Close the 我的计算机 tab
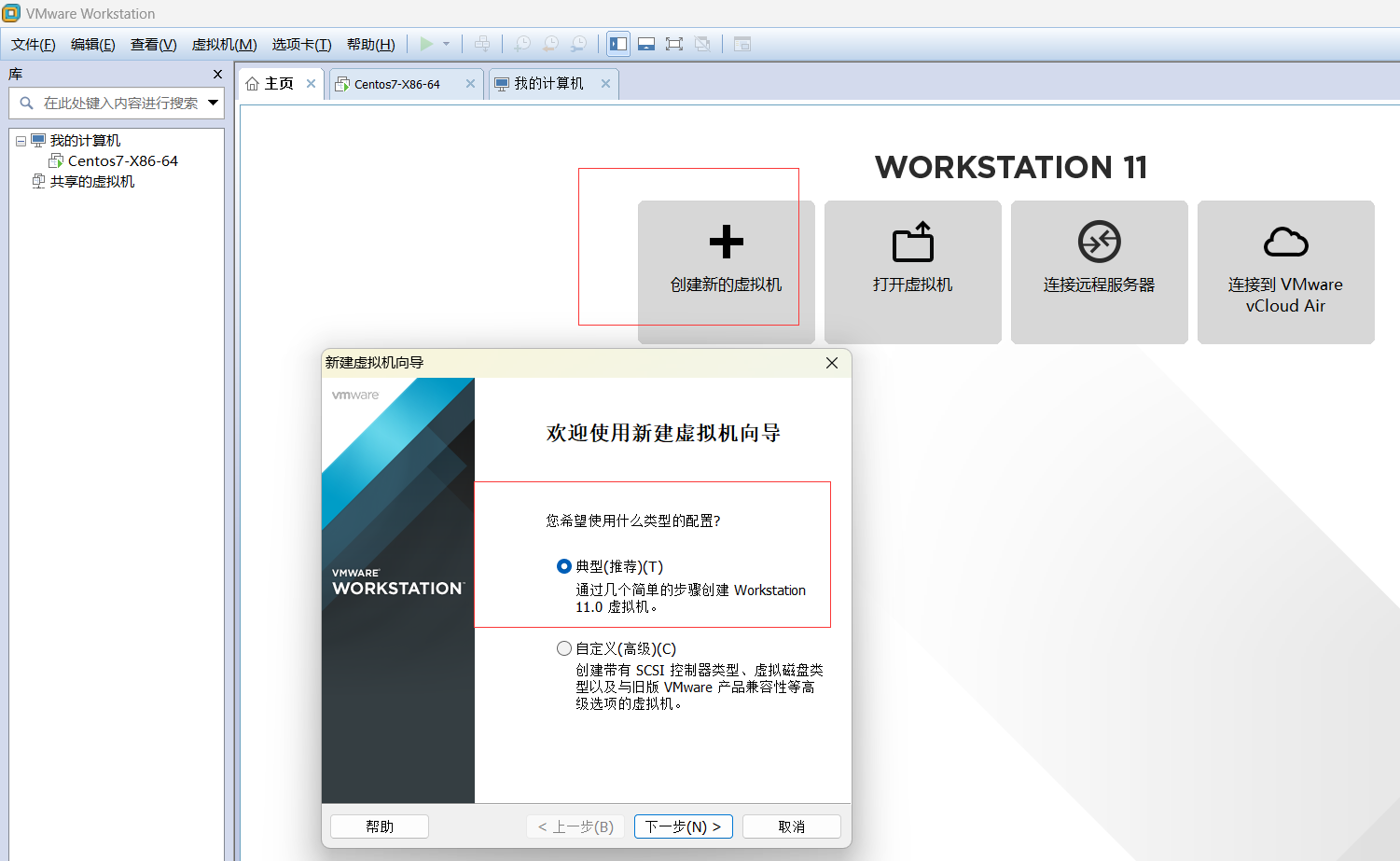1400x861 pixels. tap(606, 84)
